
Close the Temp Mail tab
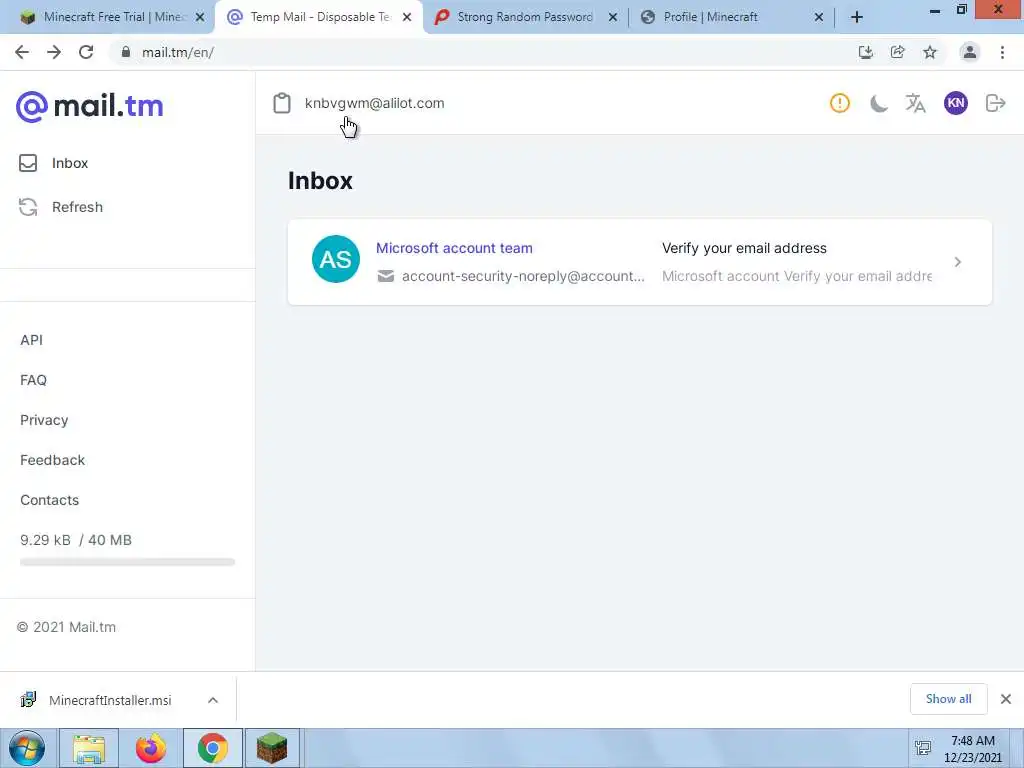407,17
